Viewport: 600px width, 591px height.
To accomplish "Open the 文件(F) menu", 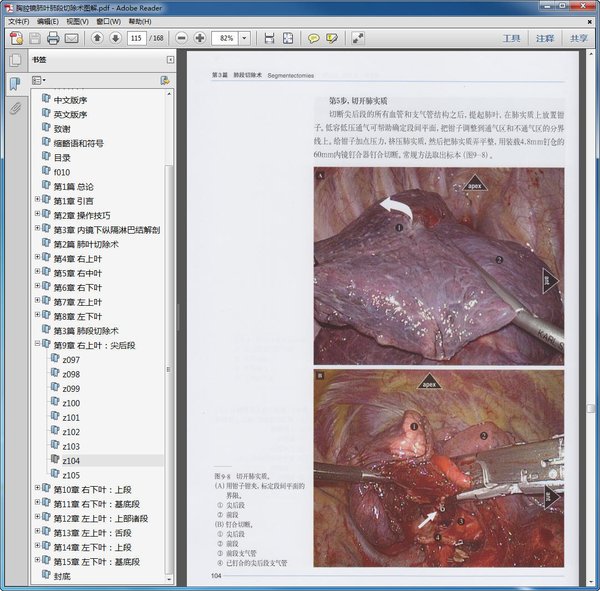I will (19, 21).
